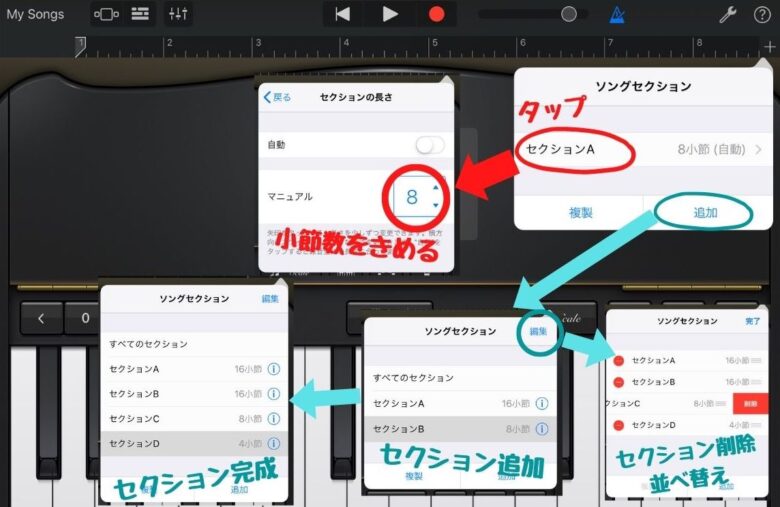Image resolution: width=780 pixels, height=507 pixels.
Task: Select すべてのセクション in four-section list popup
Action: pyautogui.click(x=194, y=344)
